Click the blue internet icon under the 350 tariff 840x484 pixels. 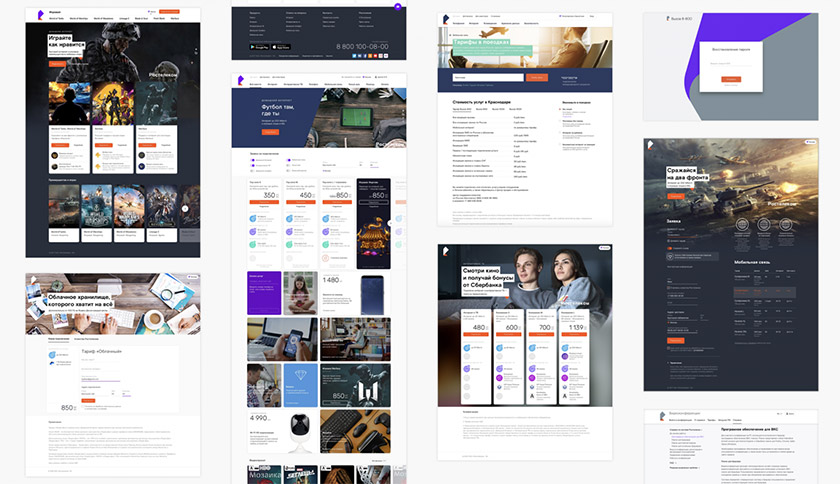[x=253, y=219]
